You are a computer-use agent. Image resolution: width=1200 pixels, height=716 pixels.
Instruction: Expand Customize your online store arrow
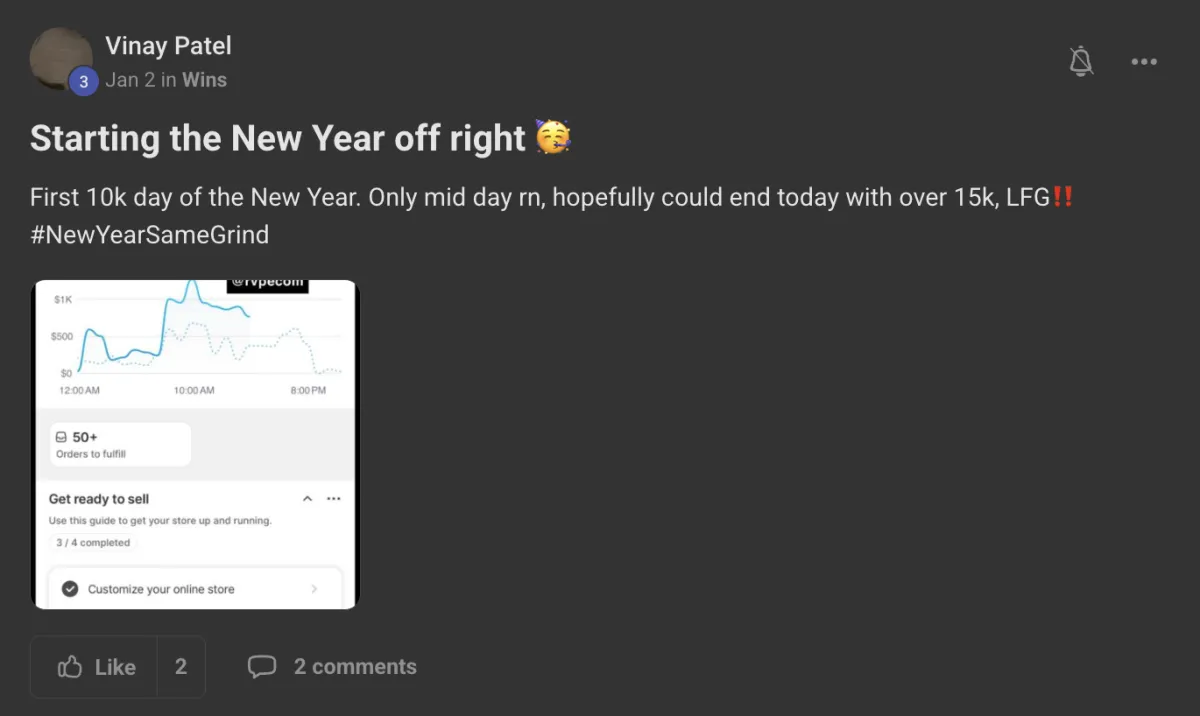[x=314, y=589]
